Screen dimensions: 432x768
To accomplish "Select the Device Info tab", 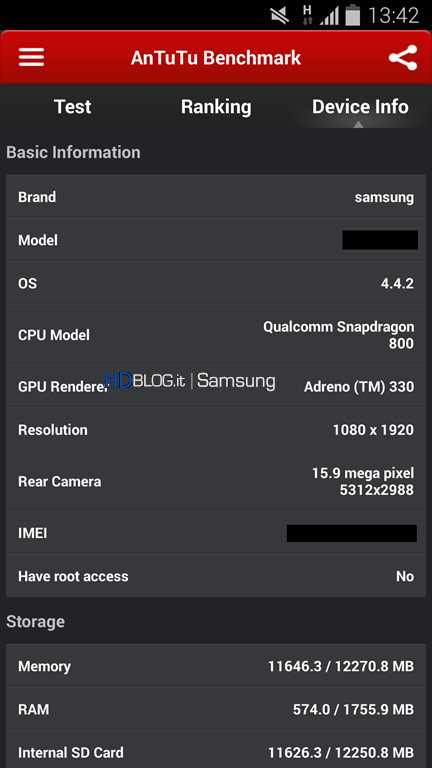I will (360, 107).
